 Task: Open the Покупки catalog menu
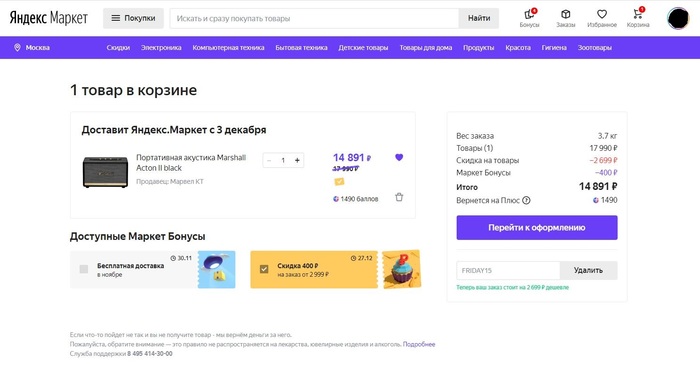(133, 18)
